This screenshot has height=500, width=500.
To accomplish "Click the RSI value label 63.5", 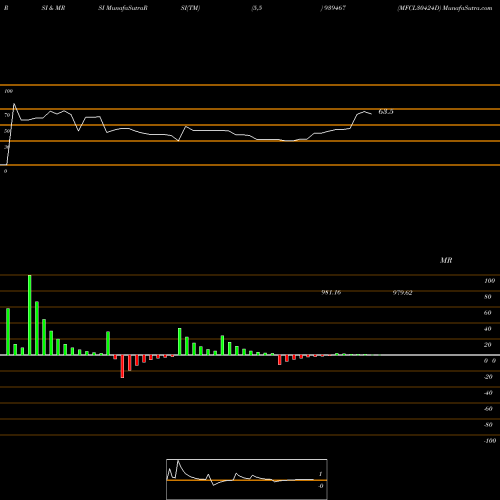I will [x=386, y=112].
